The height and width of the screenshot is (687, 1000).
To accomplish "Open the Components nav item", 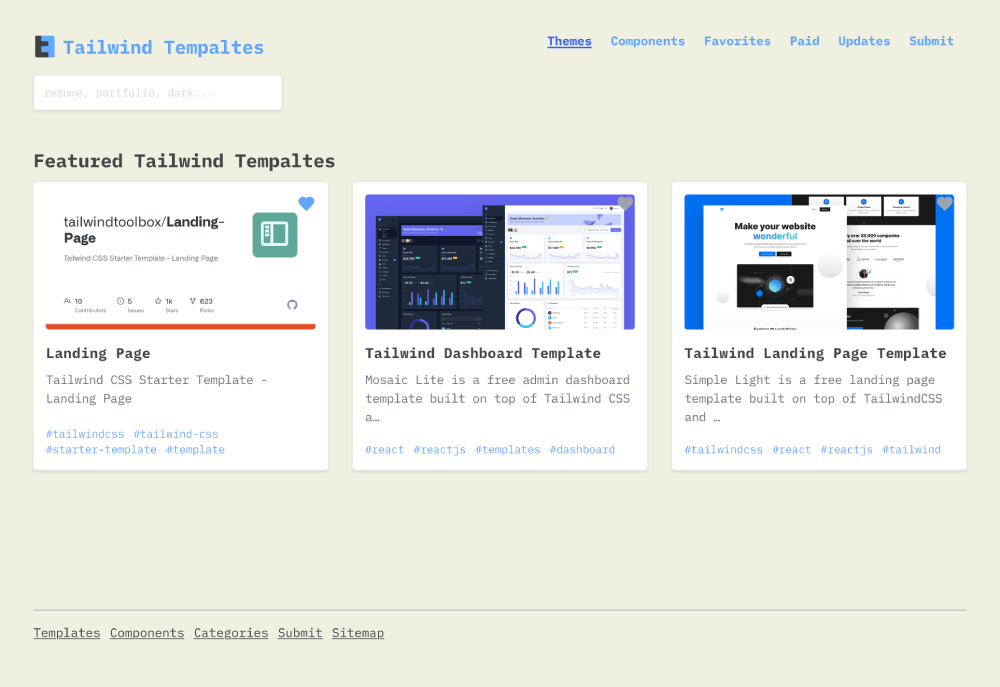I will [x=647, y=41].
